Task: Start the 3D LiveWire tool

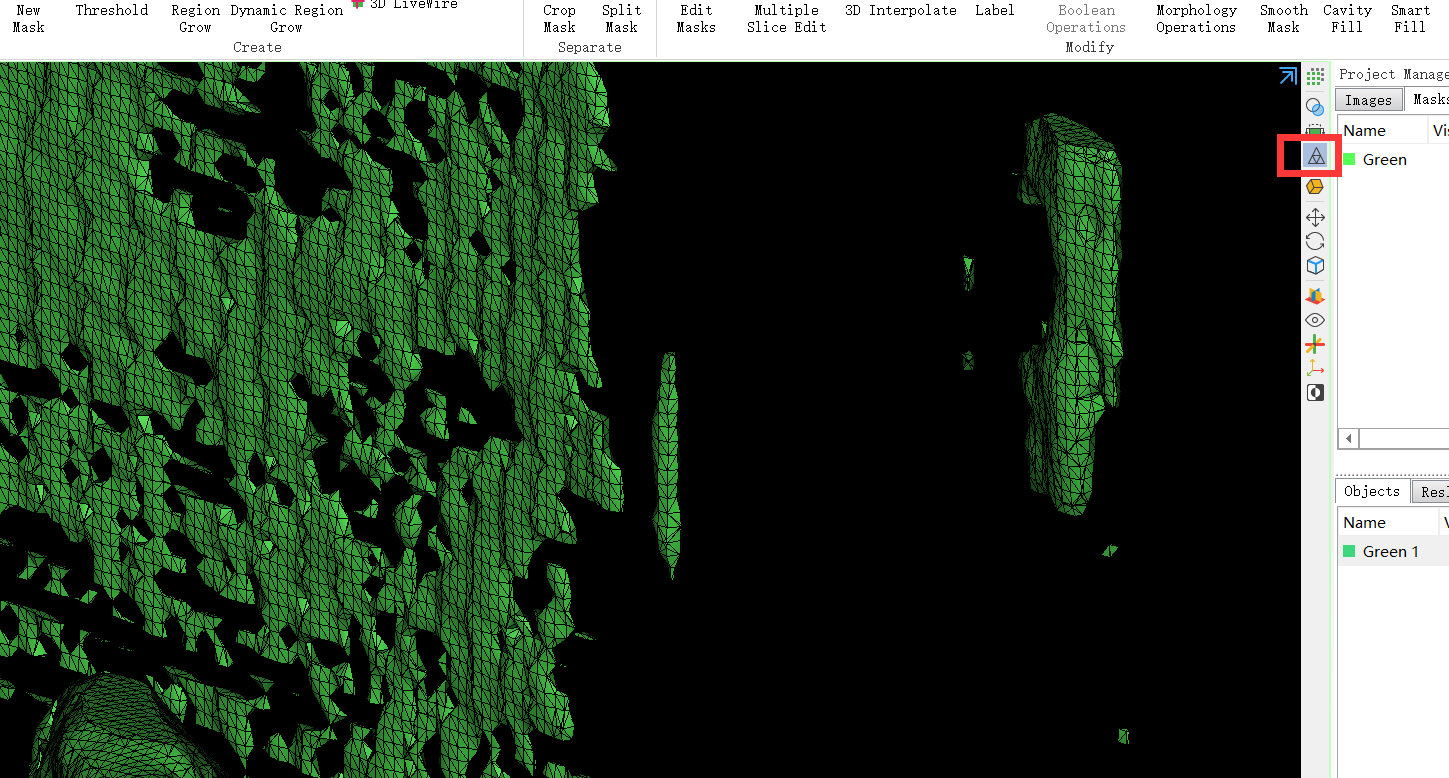Action: (x=406, y=5)
